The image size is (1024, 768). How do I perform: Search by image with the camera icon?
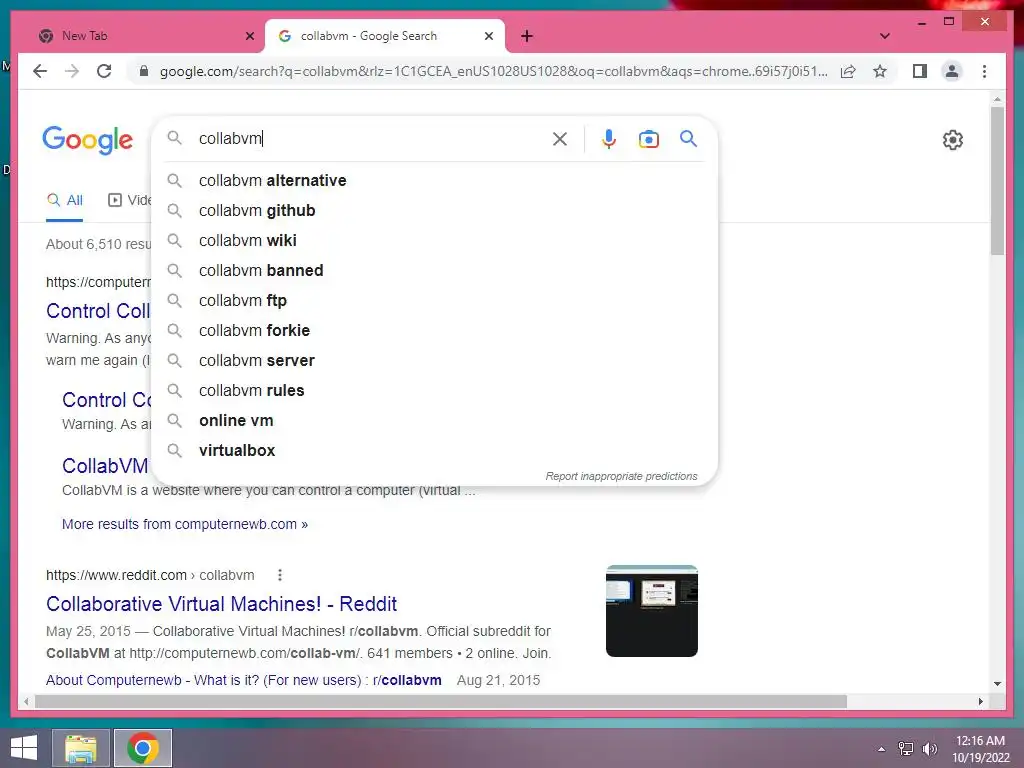click(648, 139)
